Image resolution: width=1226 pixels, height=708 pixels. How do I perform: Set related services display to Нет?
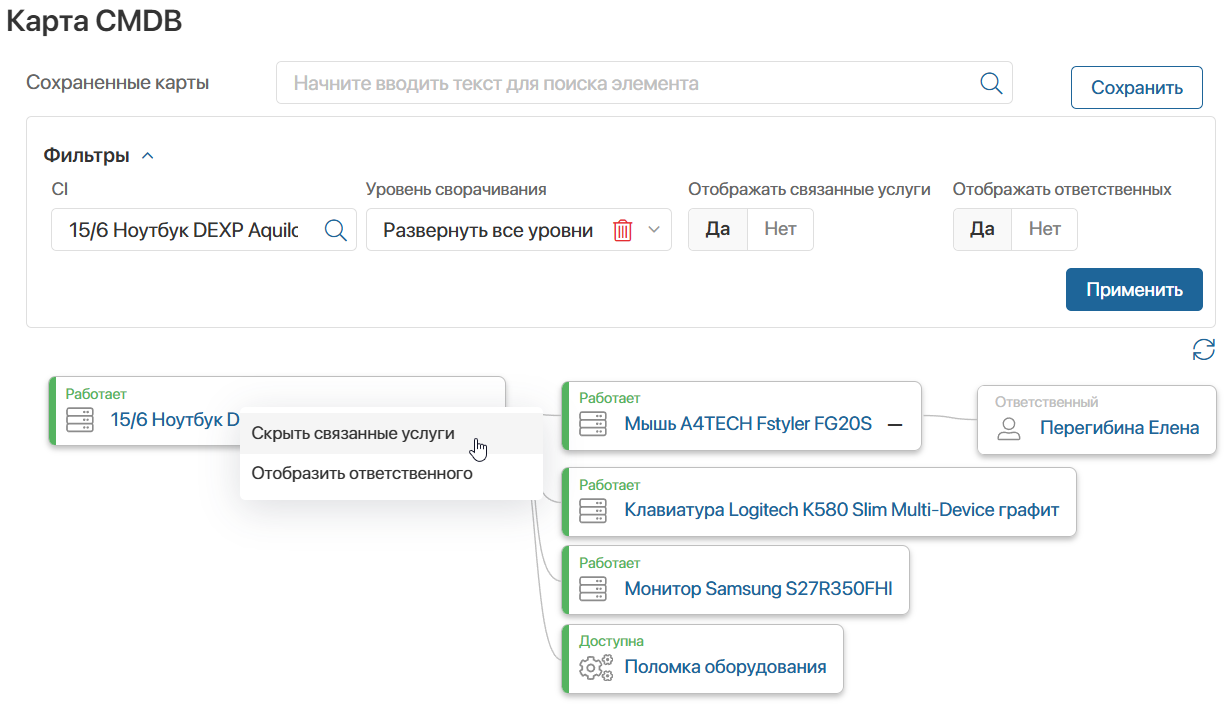[x=780, y=229]
